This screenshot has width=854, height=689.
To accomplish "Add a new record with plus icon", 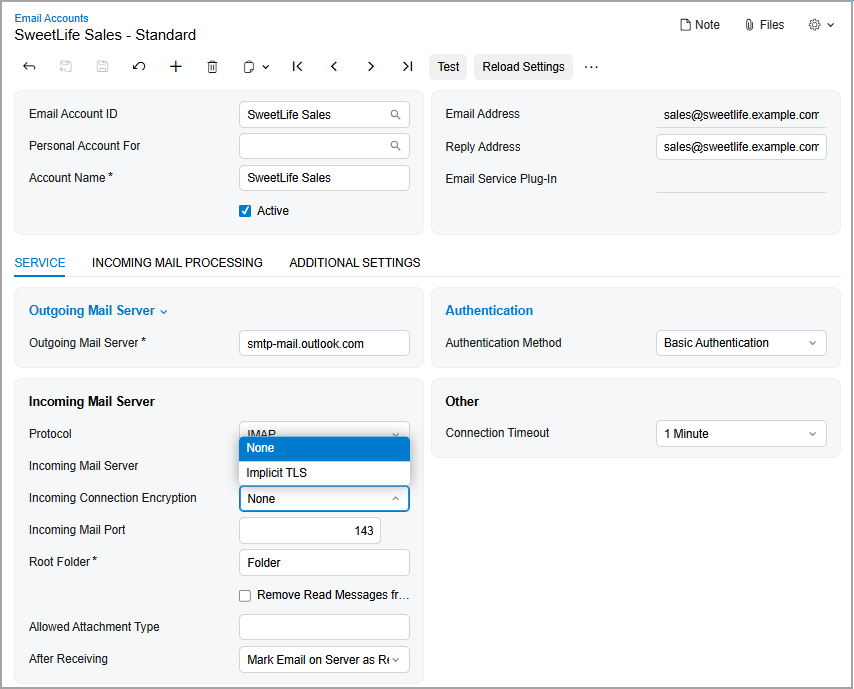I will click(x=176, y=67).
